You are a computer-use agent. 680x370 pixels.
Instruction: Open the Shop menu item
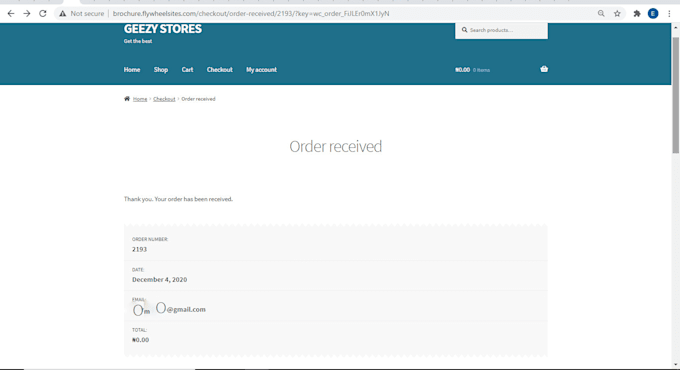point(160,69)
